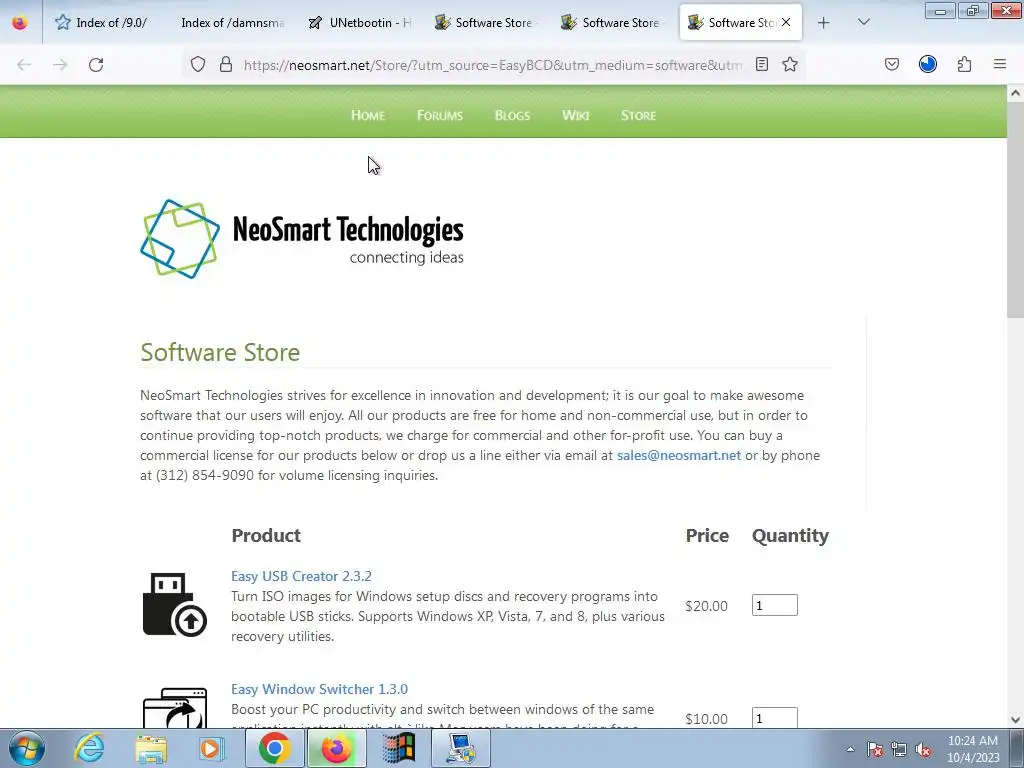
Task: Open a new tab with the plus button
Action: point(824,23)
